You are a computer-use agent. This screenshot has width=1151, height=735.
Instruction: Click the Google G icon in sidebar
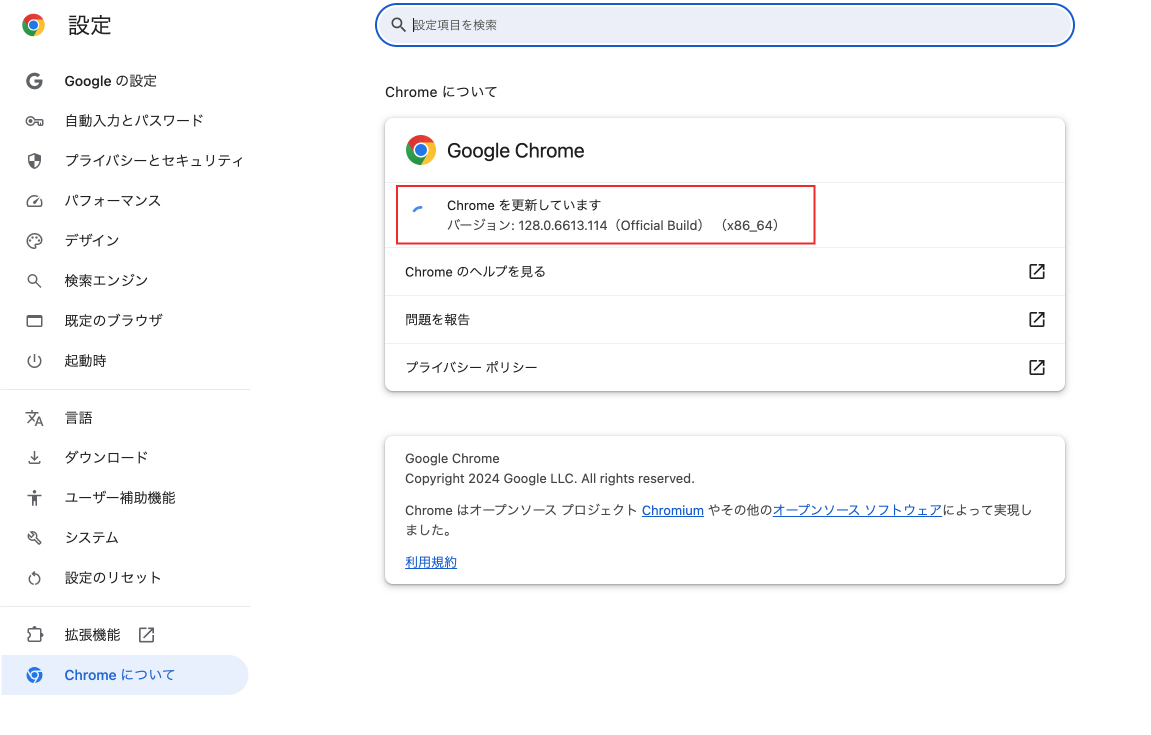point(35,81)
